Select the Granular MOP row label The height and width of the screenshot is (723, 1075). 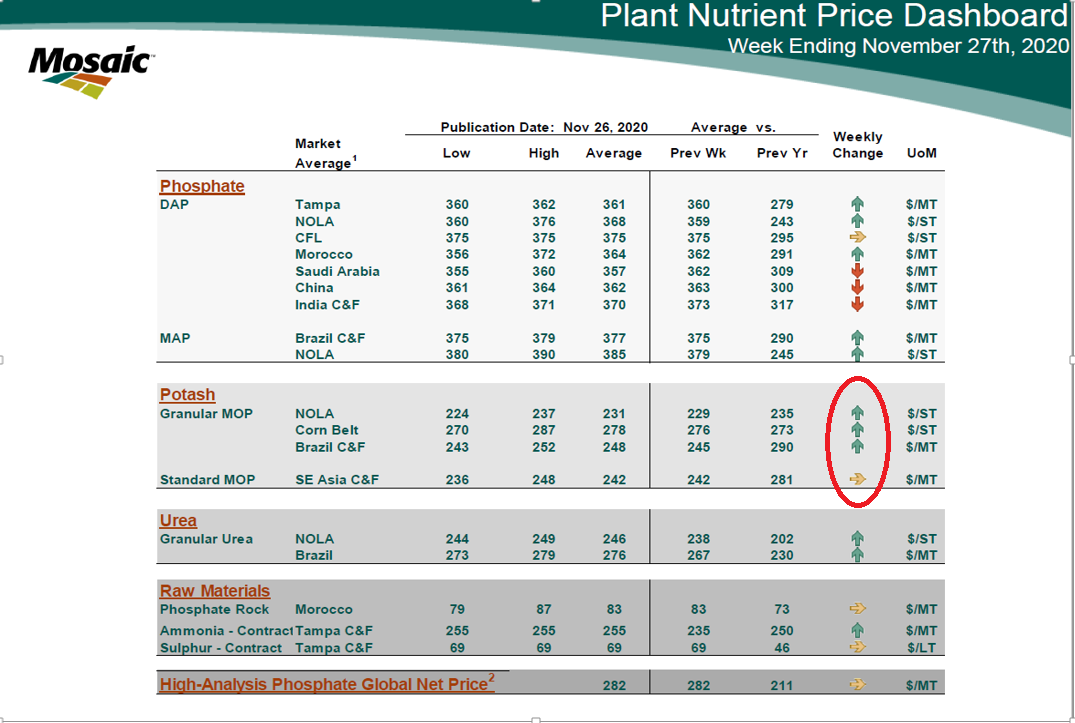click(x=206, y=413)
